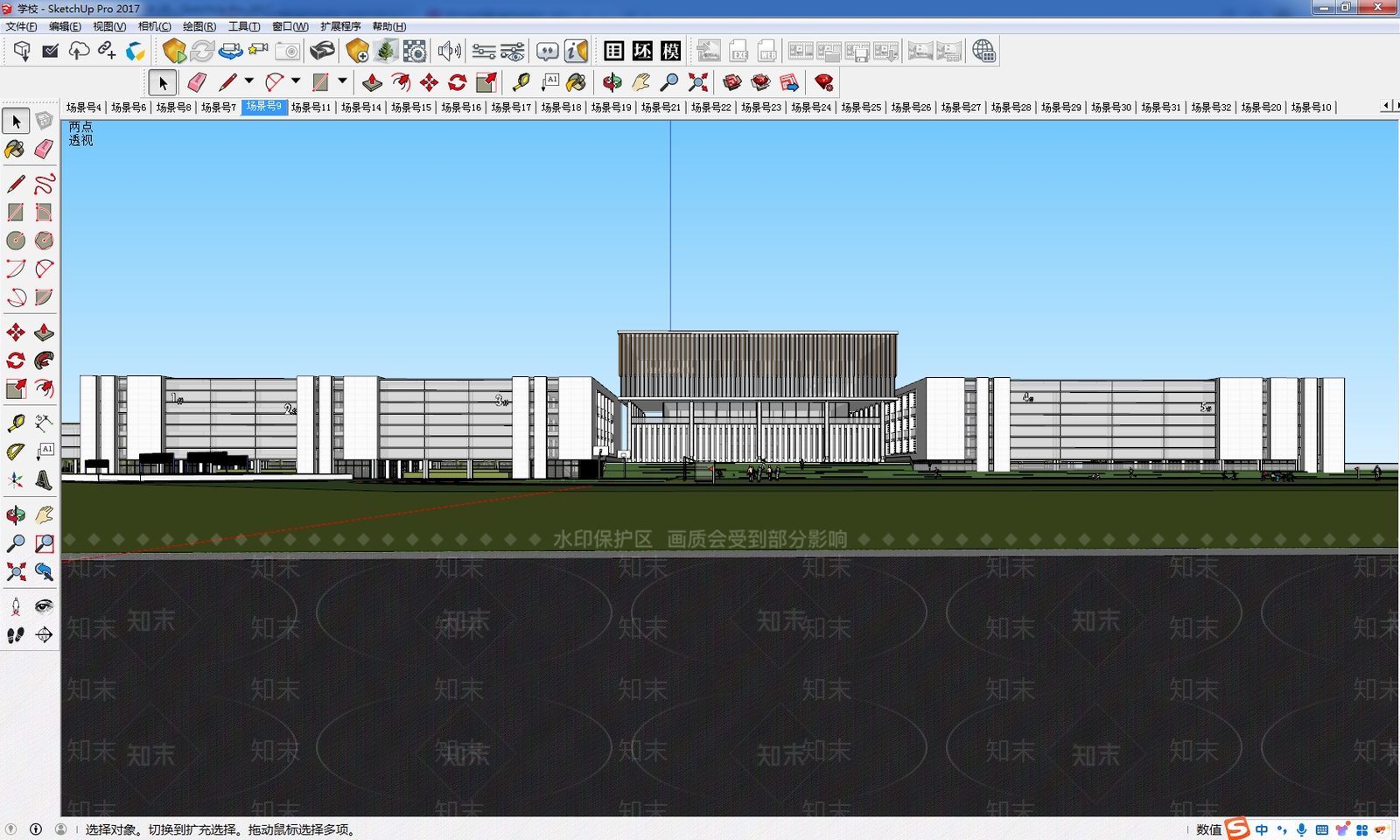Select the Position Camera tool in the left palette
This screenshot has height=840, width=1400.
pyautogui.click(x=16, y=606)
